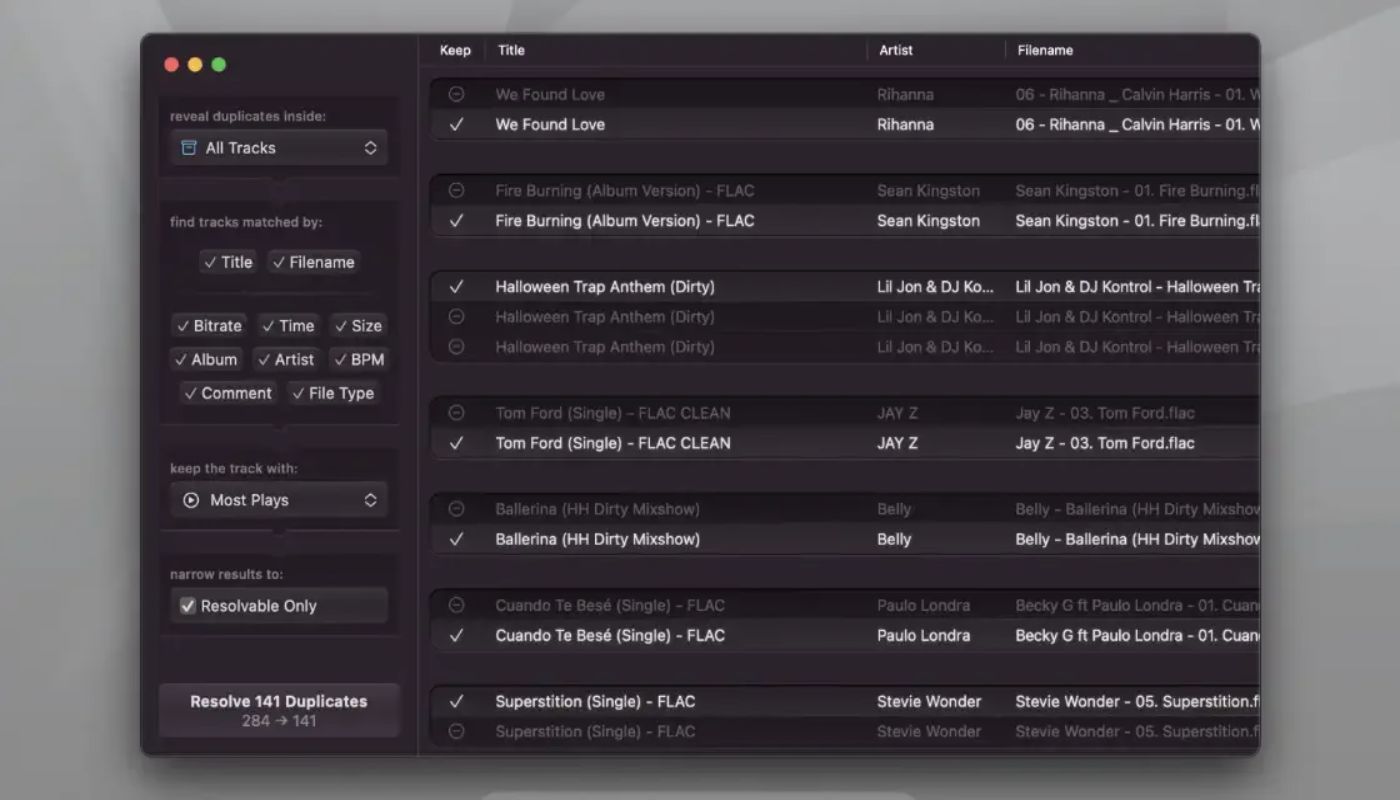
Task: Select the bright Paulo Londra artist cell
Action: coord(923,635)
